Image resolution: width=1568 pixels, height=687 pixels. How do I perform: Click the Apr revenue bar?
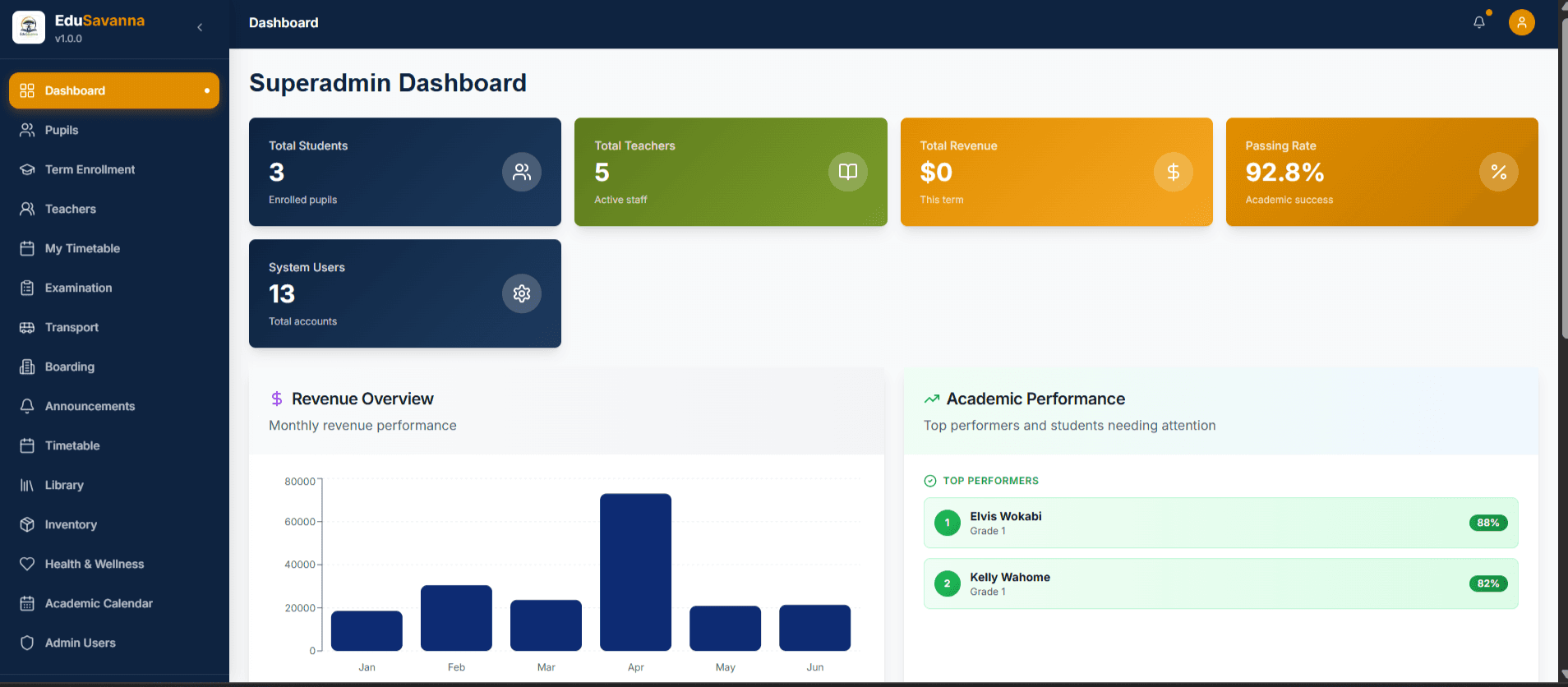635,572
